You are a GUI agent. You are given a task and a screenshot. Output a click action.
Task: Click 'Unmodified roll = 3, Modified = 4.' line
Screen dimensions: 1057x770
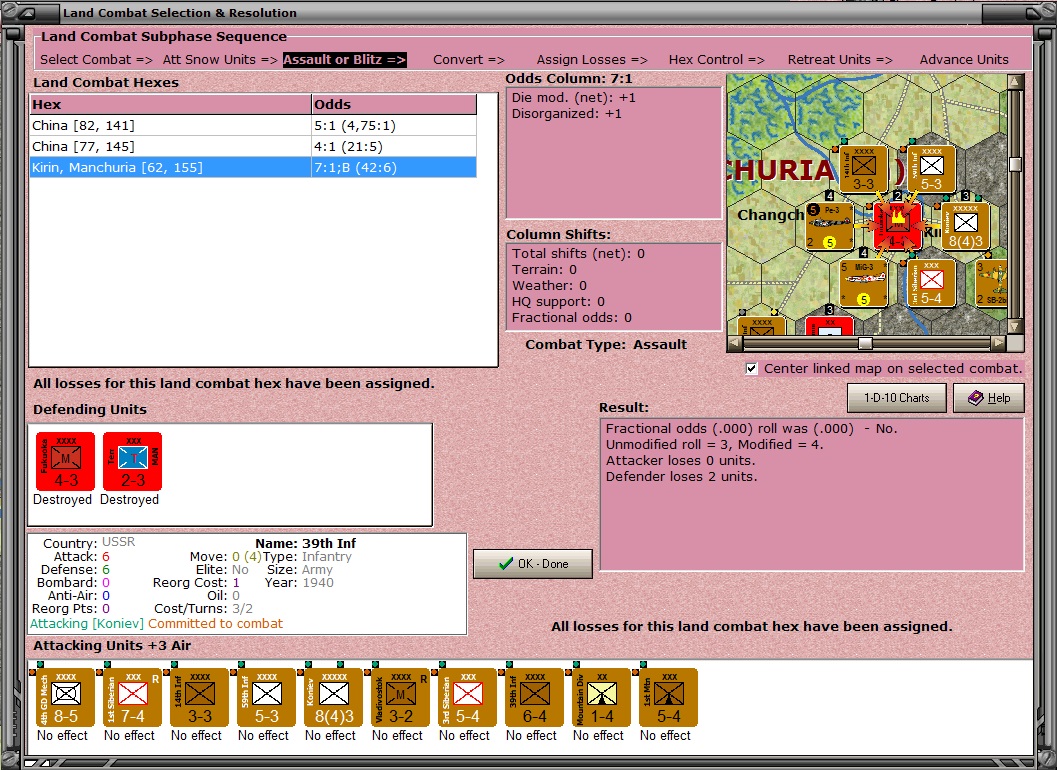(715, 444)
